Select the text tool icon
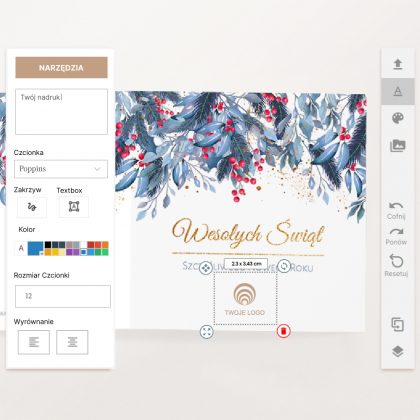420x420 pixels. click(x=398, y=91)
